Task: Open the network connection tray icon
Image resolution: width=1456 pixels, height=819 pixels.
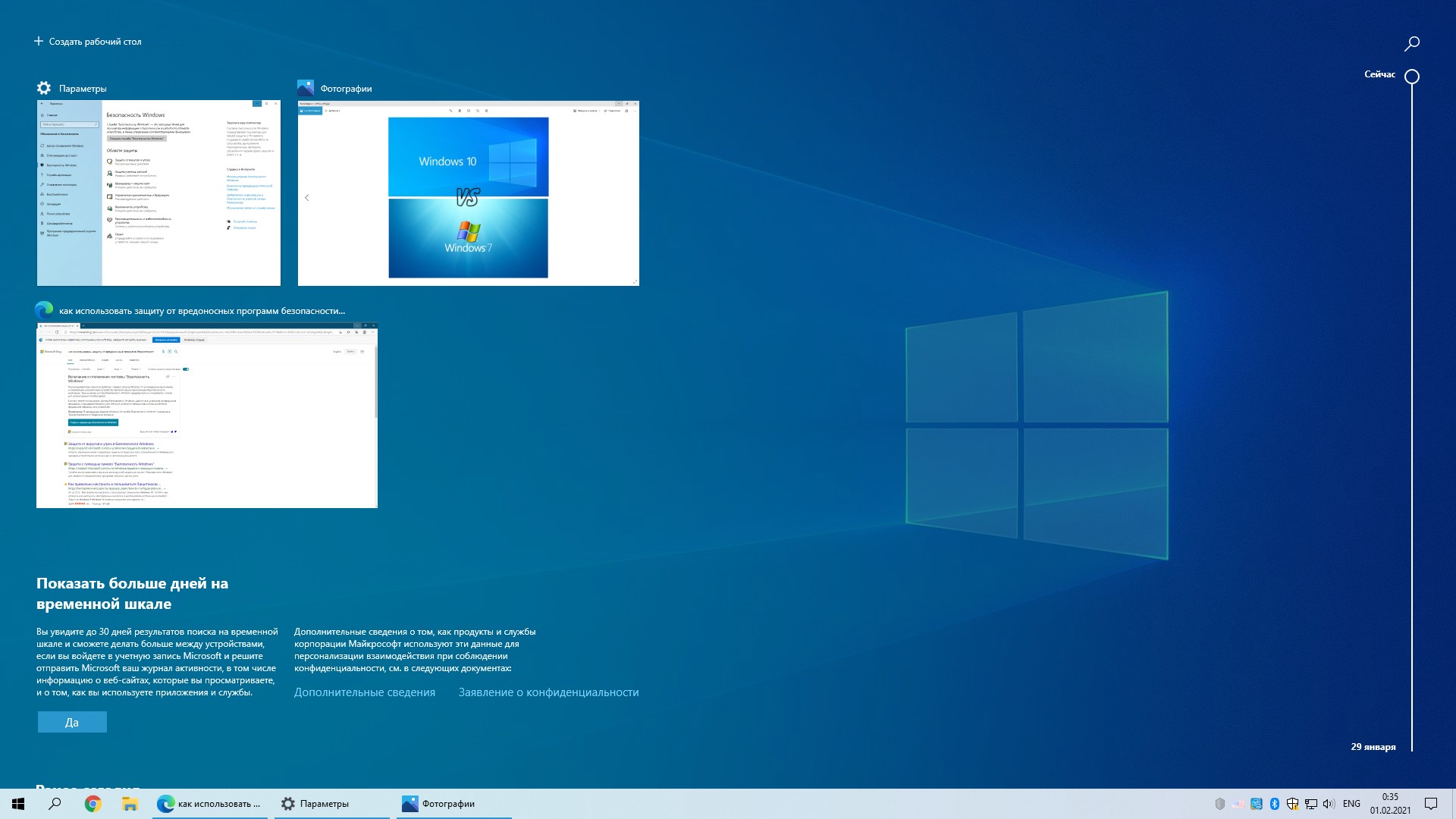Action: click(x=1310, y=804)
